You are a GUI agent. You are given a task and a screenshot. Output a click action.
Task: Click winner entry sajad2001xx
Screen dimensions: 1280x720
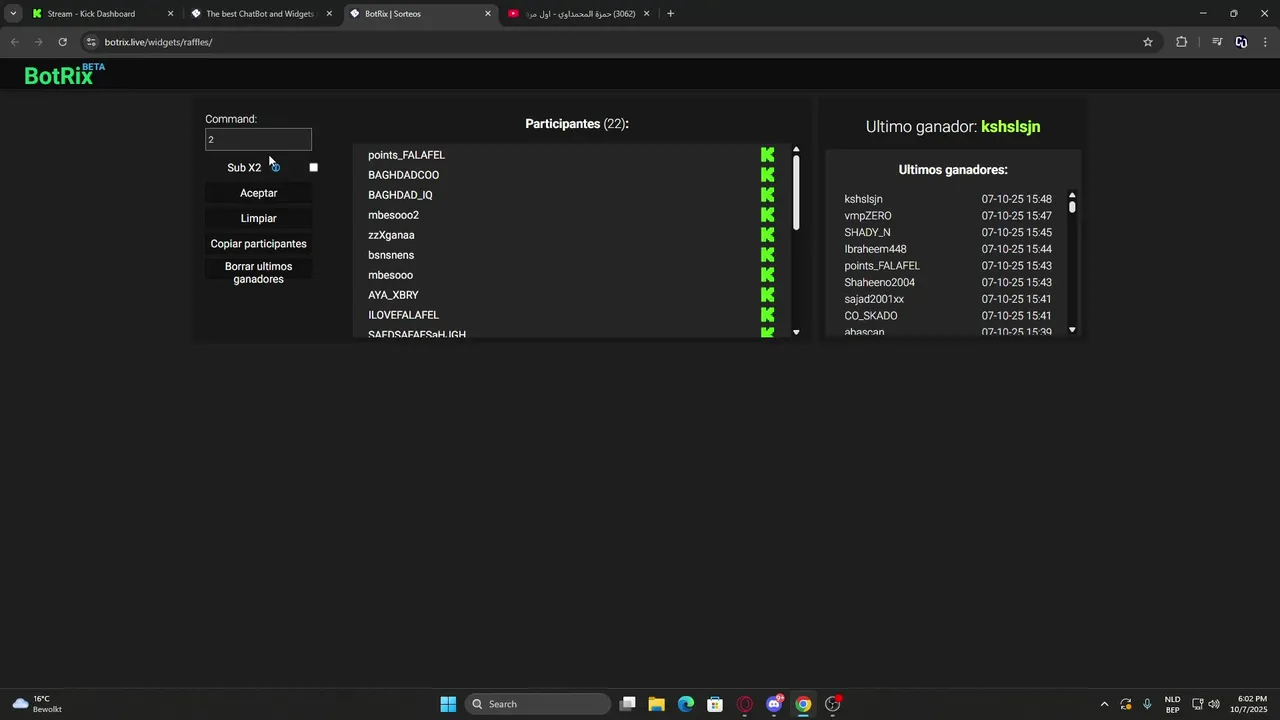pos(874,299)
